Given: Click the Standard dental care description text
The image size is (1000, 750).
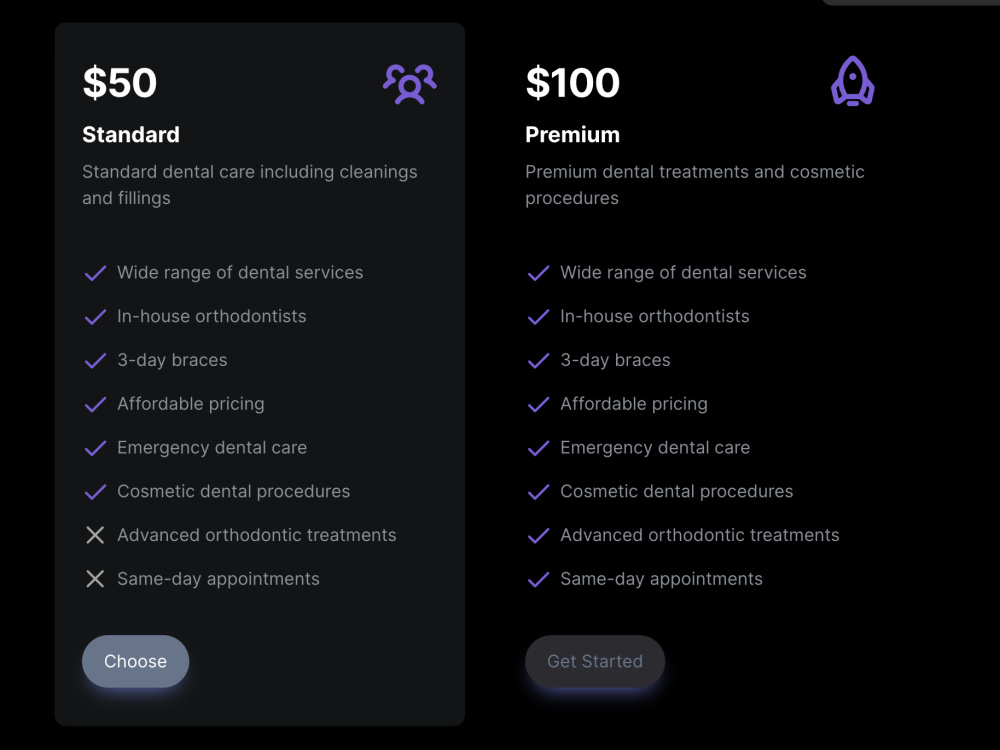Looking at the screenshot, I should coord(250,185).
